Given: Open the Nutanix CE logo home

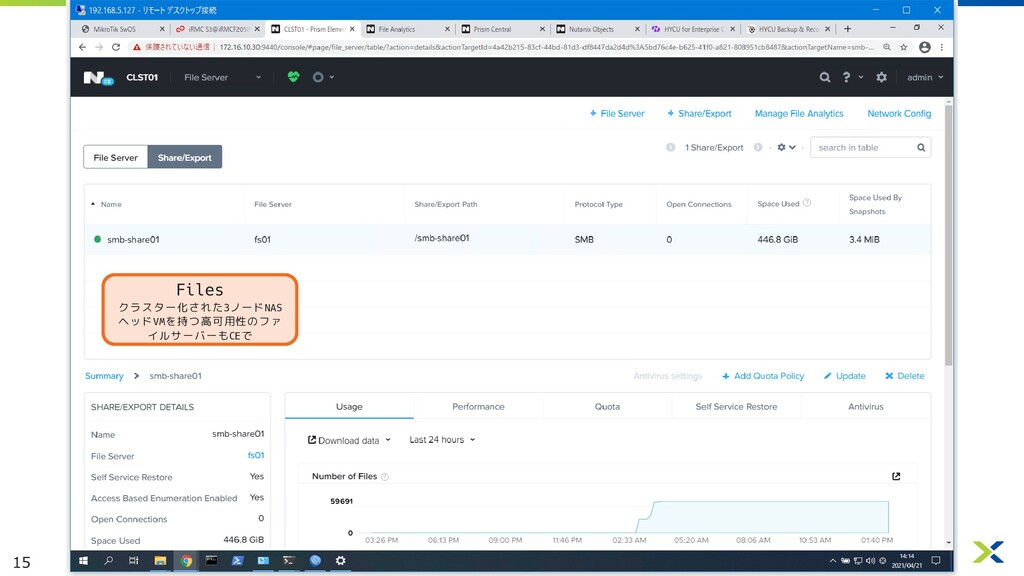Looking at the screenshot, I should [x=99, y=78].
